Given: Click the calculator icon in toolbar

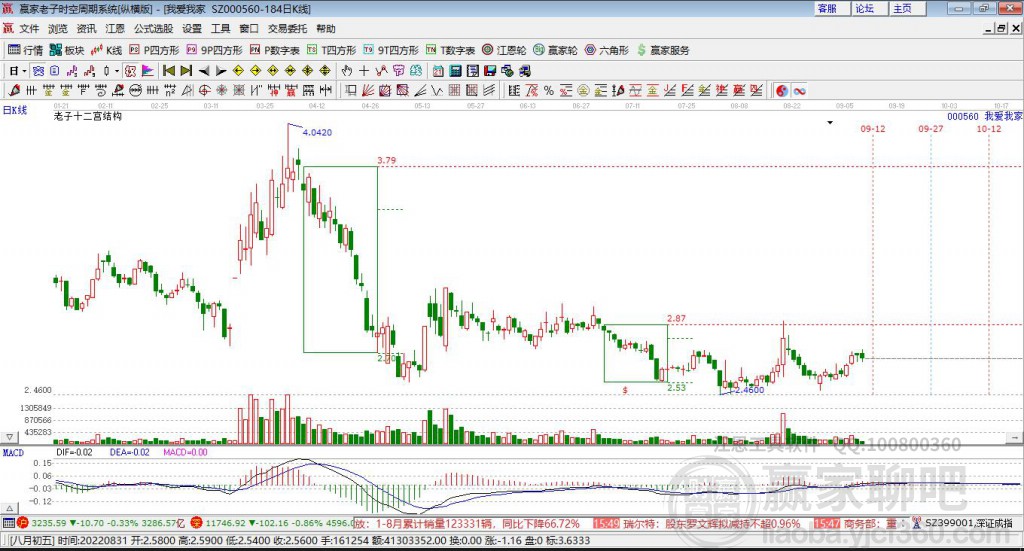Looking at the screenshot, I should click(455, 71).
